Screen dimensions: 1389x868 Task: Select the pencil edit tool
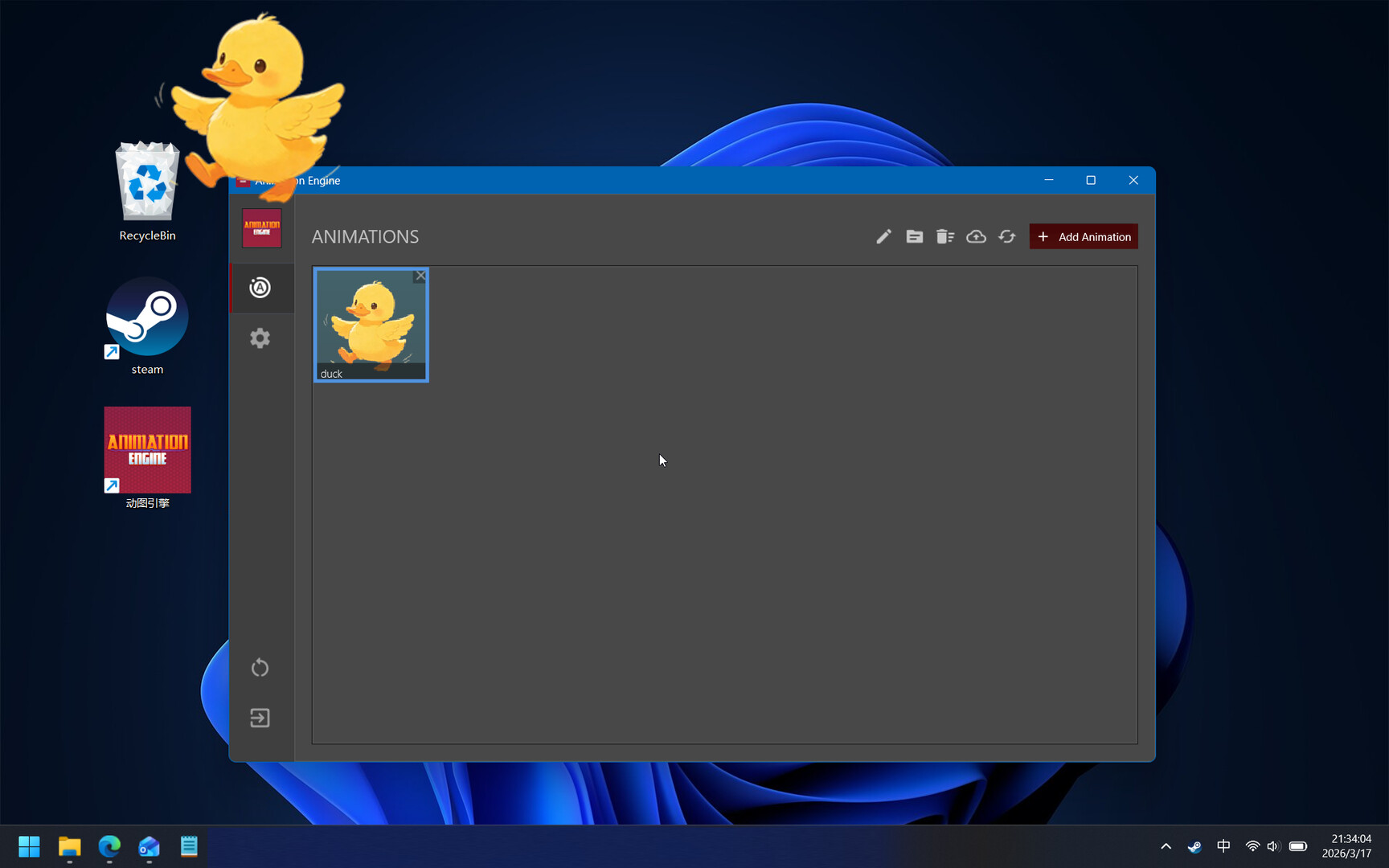pyautogui.click(x=883, y=236)
